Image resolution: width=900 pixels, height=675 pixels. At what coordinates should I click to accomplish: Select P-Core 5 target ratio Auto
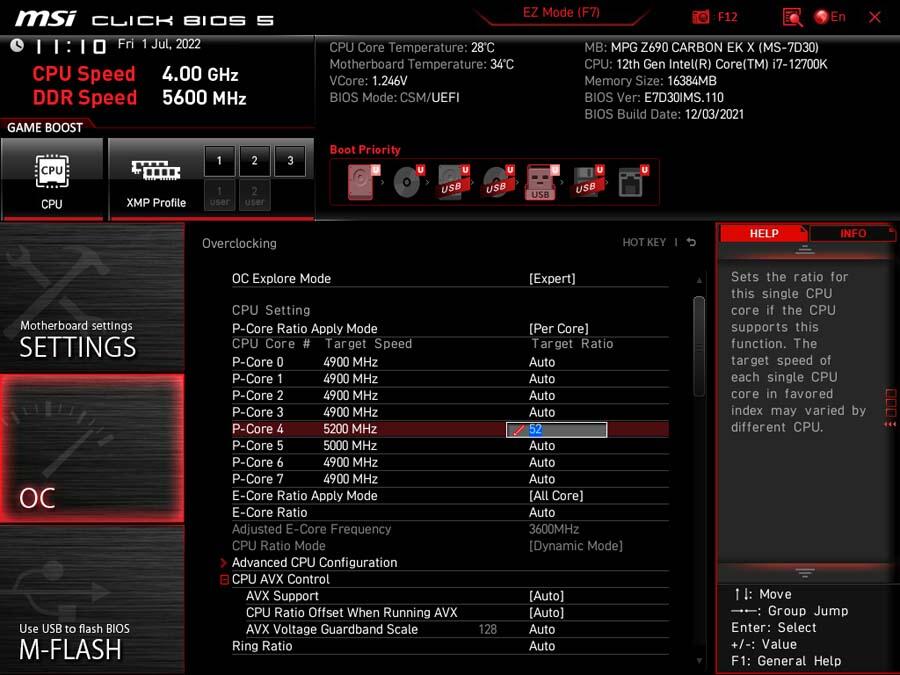[542, 445]
